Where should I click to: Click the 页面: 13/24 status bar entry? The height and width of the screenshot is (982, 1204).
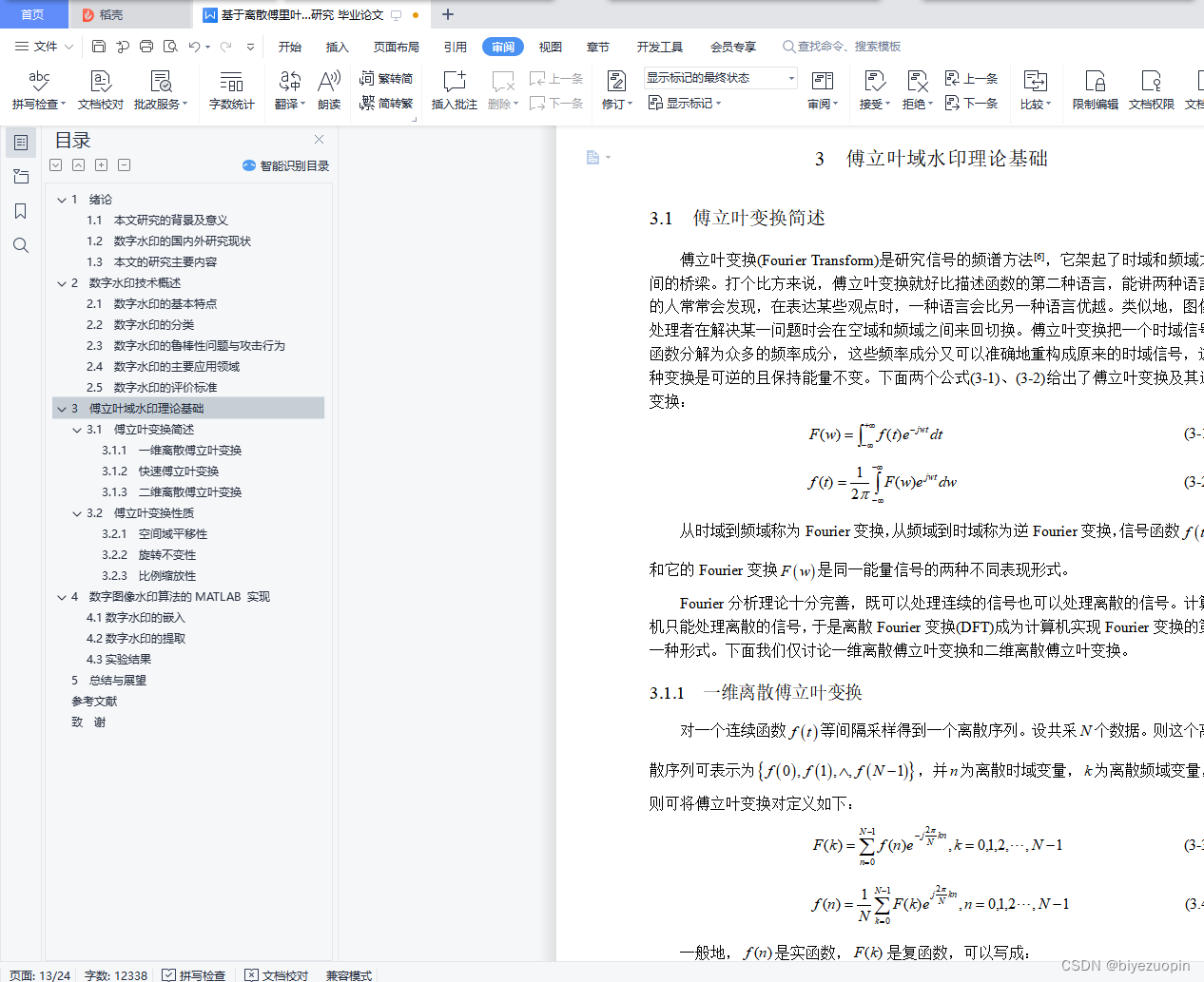[40, 975]
